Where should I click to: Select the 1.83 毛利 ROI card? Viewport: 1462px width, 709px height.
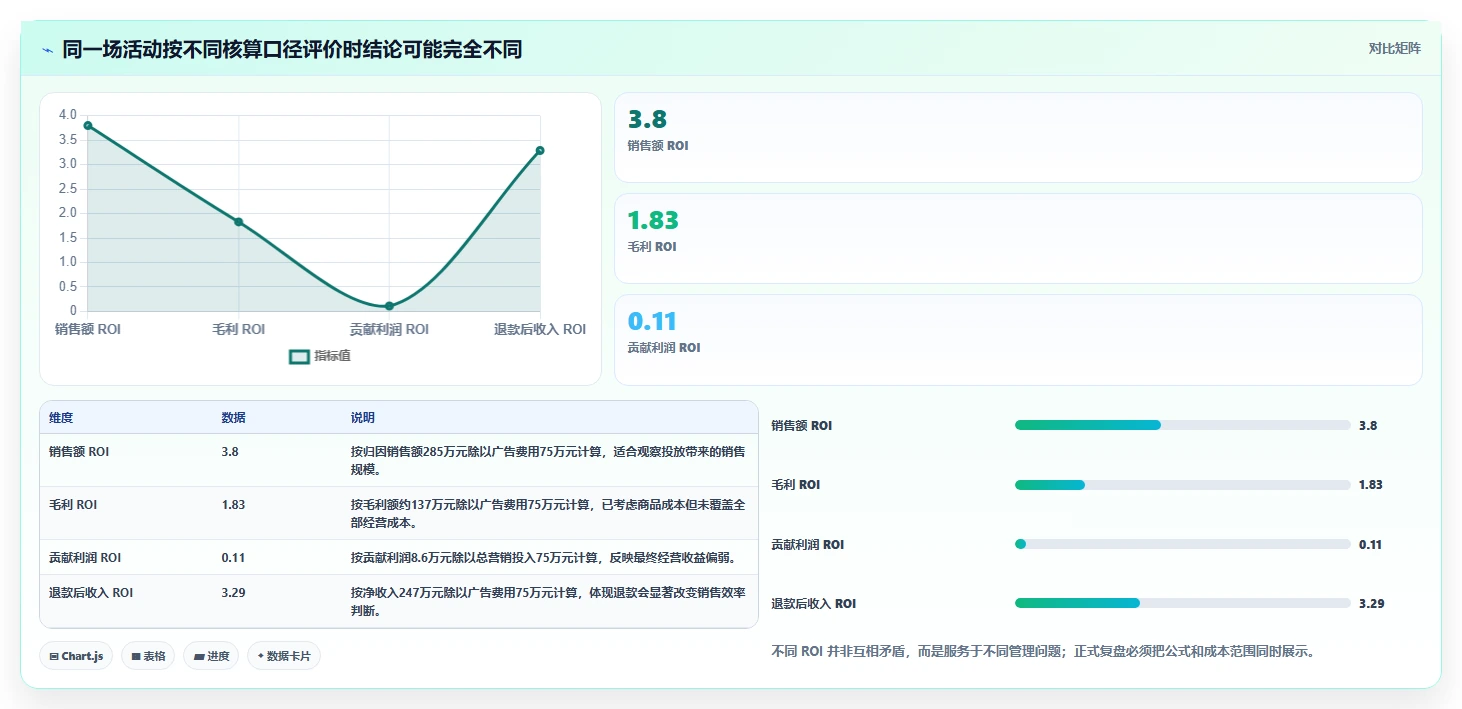[x=1018, y=238]
